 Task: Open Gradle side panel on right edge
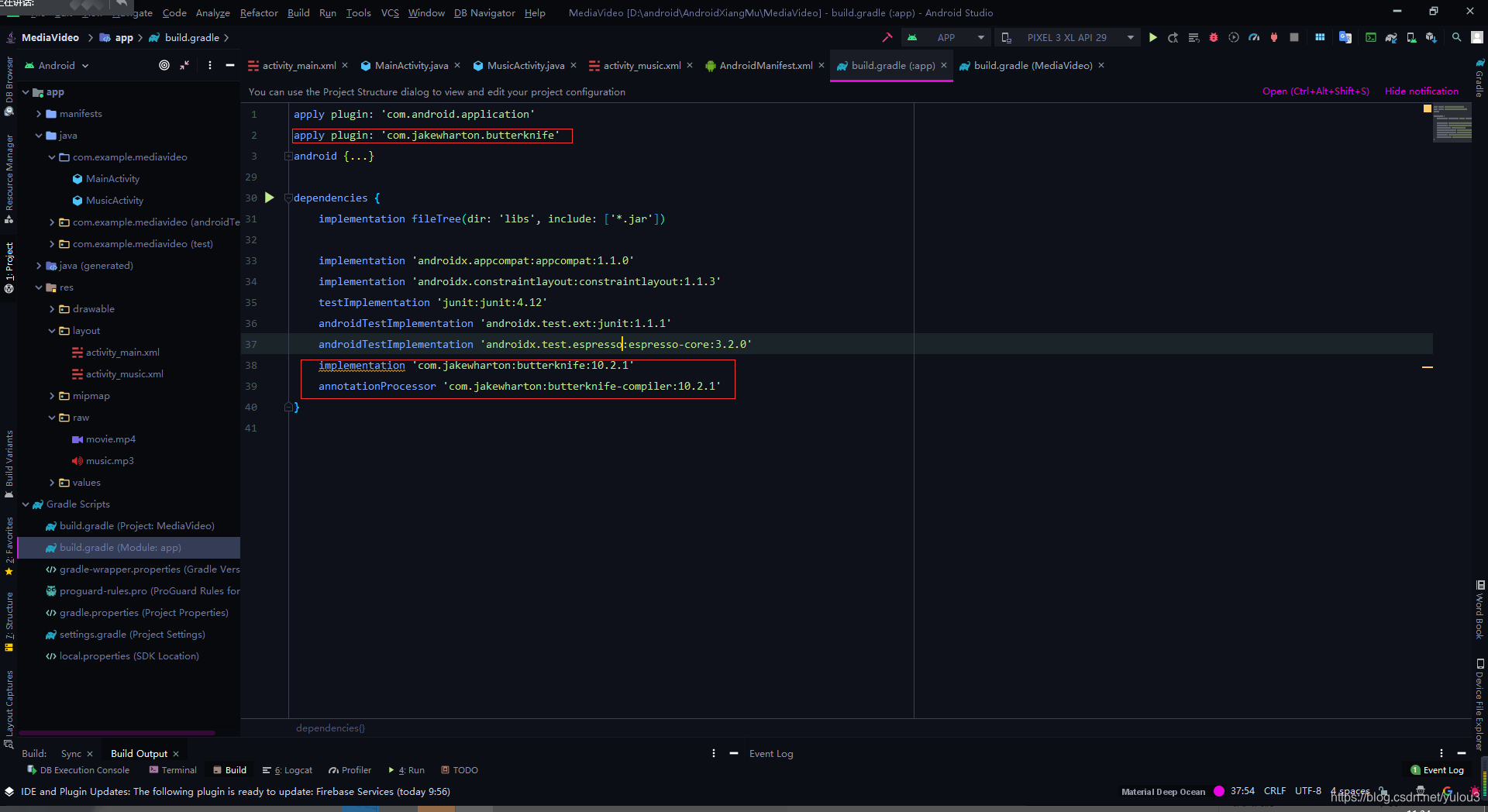click(1479, 77)
